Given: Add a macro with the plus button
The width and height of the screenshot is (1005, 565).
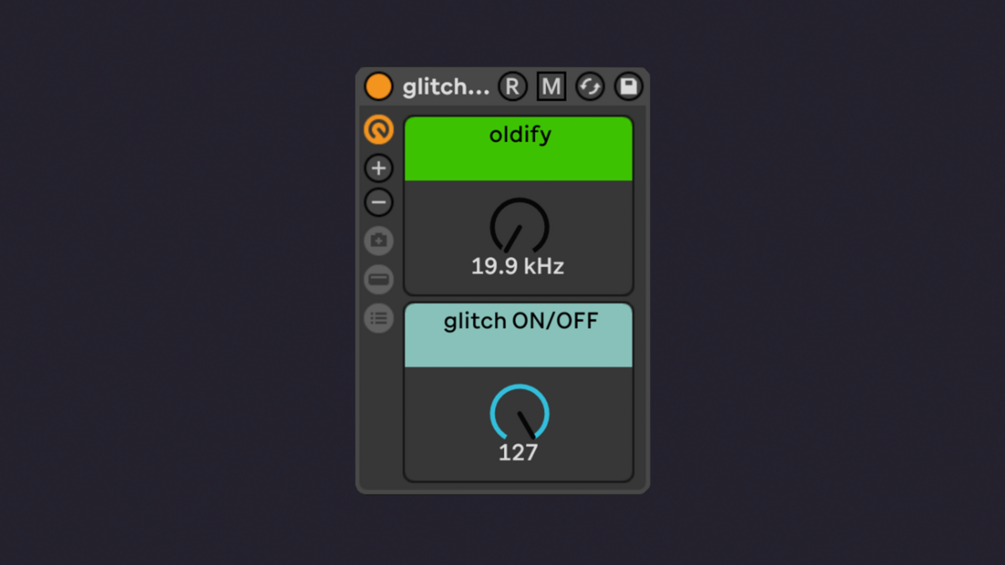Looking at the screenshot, I should (379, 168).
